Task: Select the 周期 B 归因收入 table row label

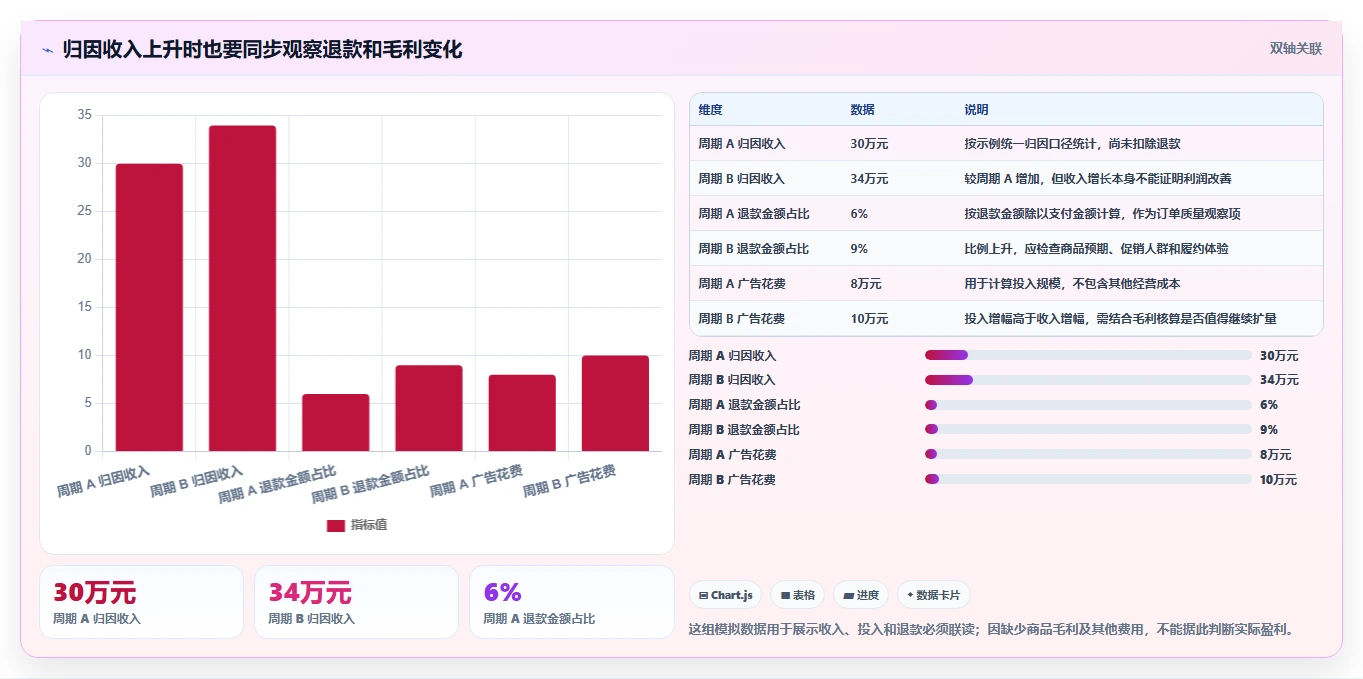Action: (x=742, y=179)
